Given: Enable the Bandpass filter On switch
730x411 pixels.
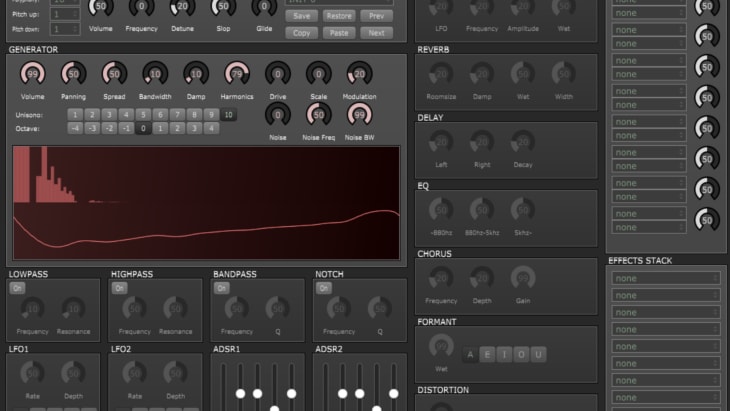Looking at the screenshot, I should coord(222,288).
